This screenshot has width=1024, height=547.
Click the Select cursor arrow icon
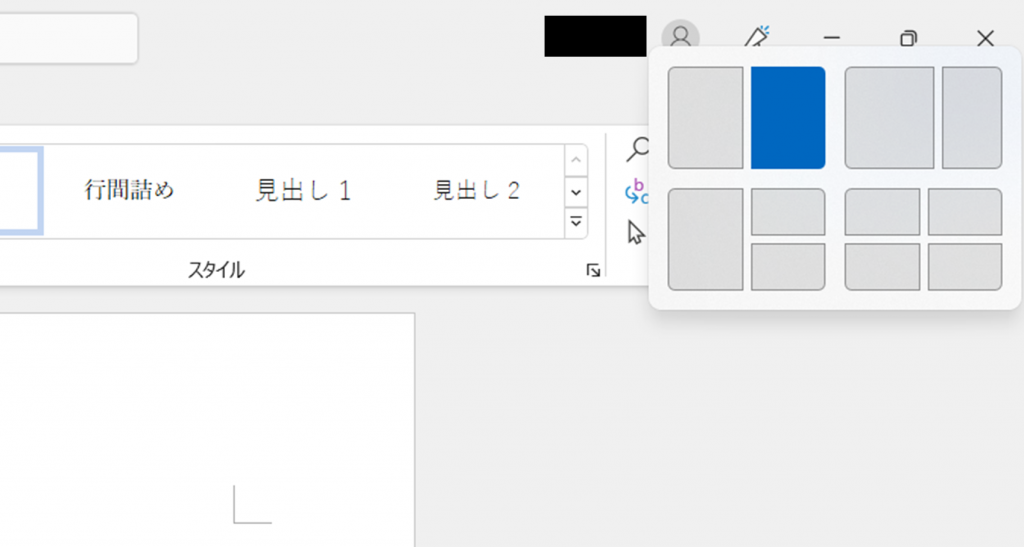(636, 232)
